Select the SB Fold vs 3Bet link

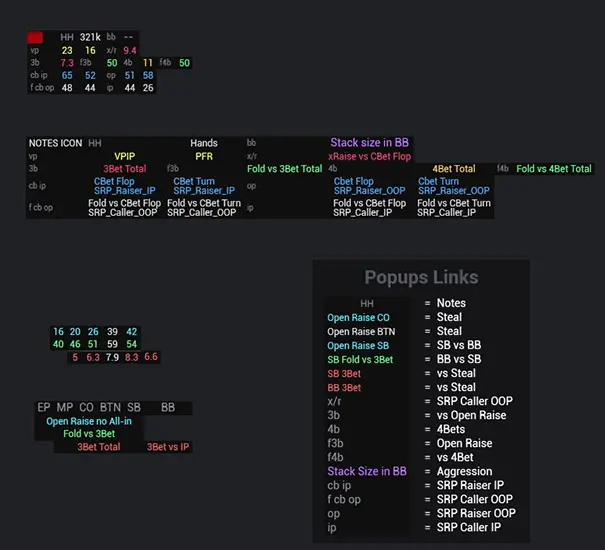[x=360, y=359]
